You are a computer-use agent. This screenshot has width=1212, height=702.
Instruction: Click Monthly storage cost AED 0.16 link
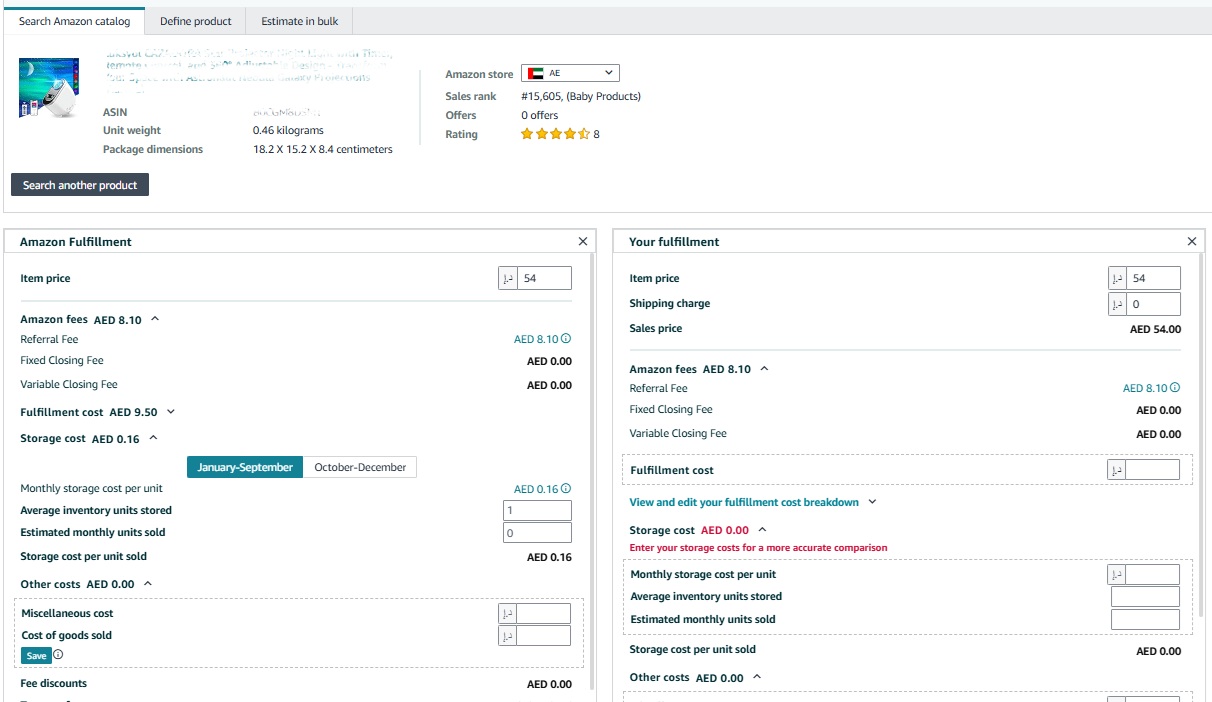(536, 489)
